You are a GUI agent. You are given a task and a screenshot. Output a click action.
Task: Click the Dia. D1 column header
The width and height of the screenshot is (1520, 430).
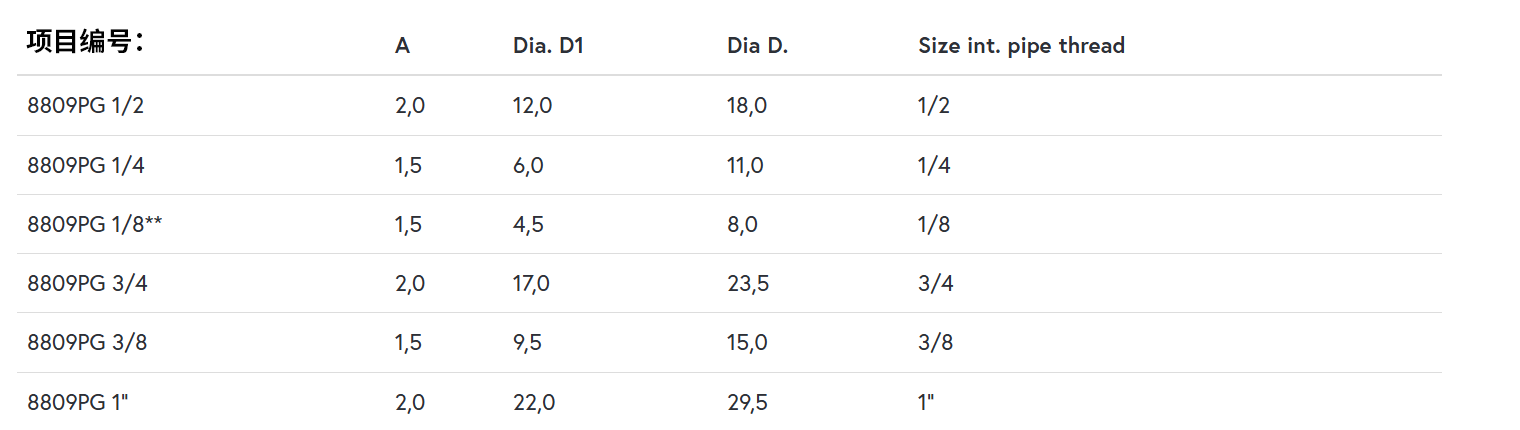click(541, 46)
